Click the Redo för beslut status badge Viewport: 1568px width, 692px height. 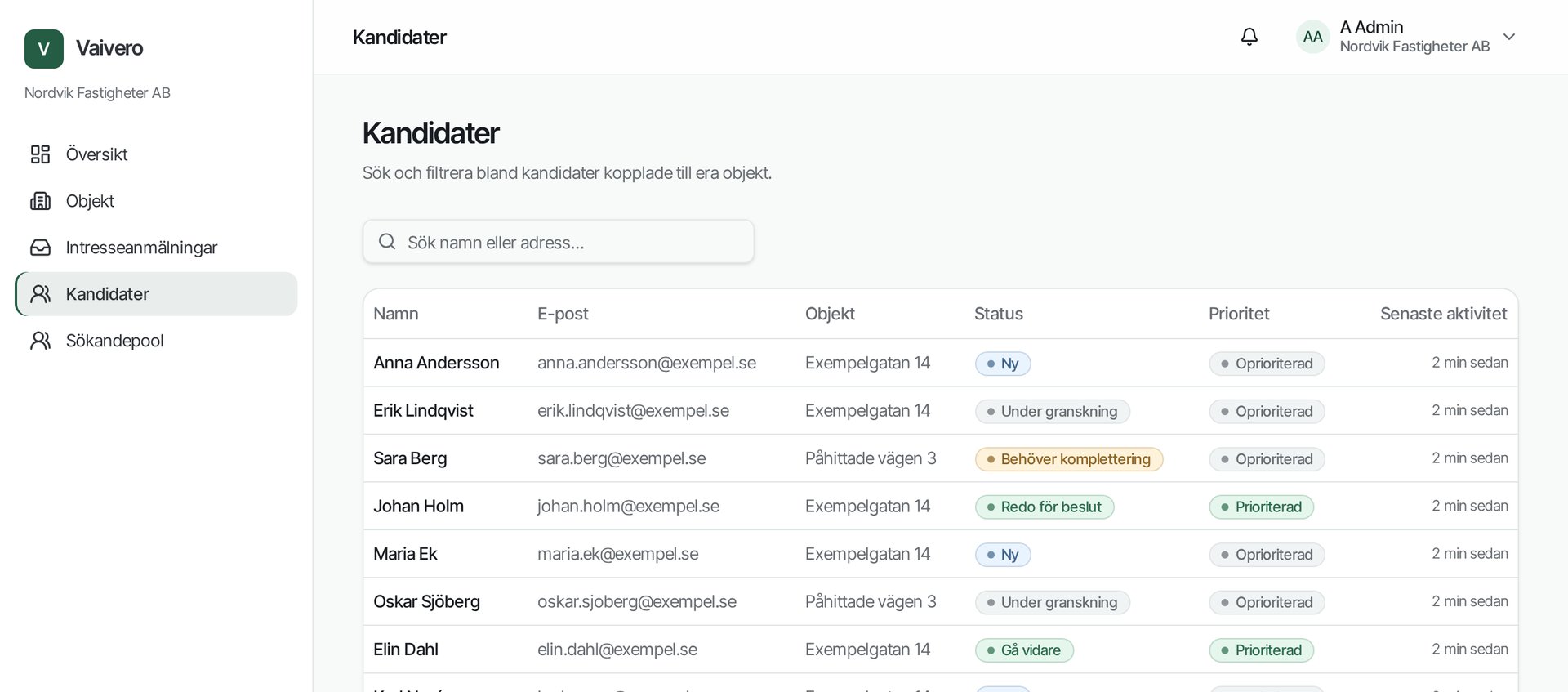1045,507
